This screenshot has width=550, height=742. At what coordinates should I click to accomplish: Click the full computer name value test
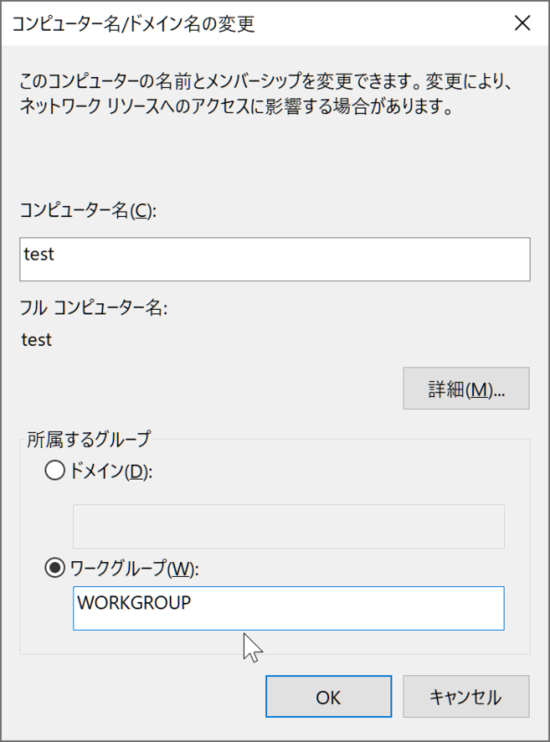(x=37, y=340)
